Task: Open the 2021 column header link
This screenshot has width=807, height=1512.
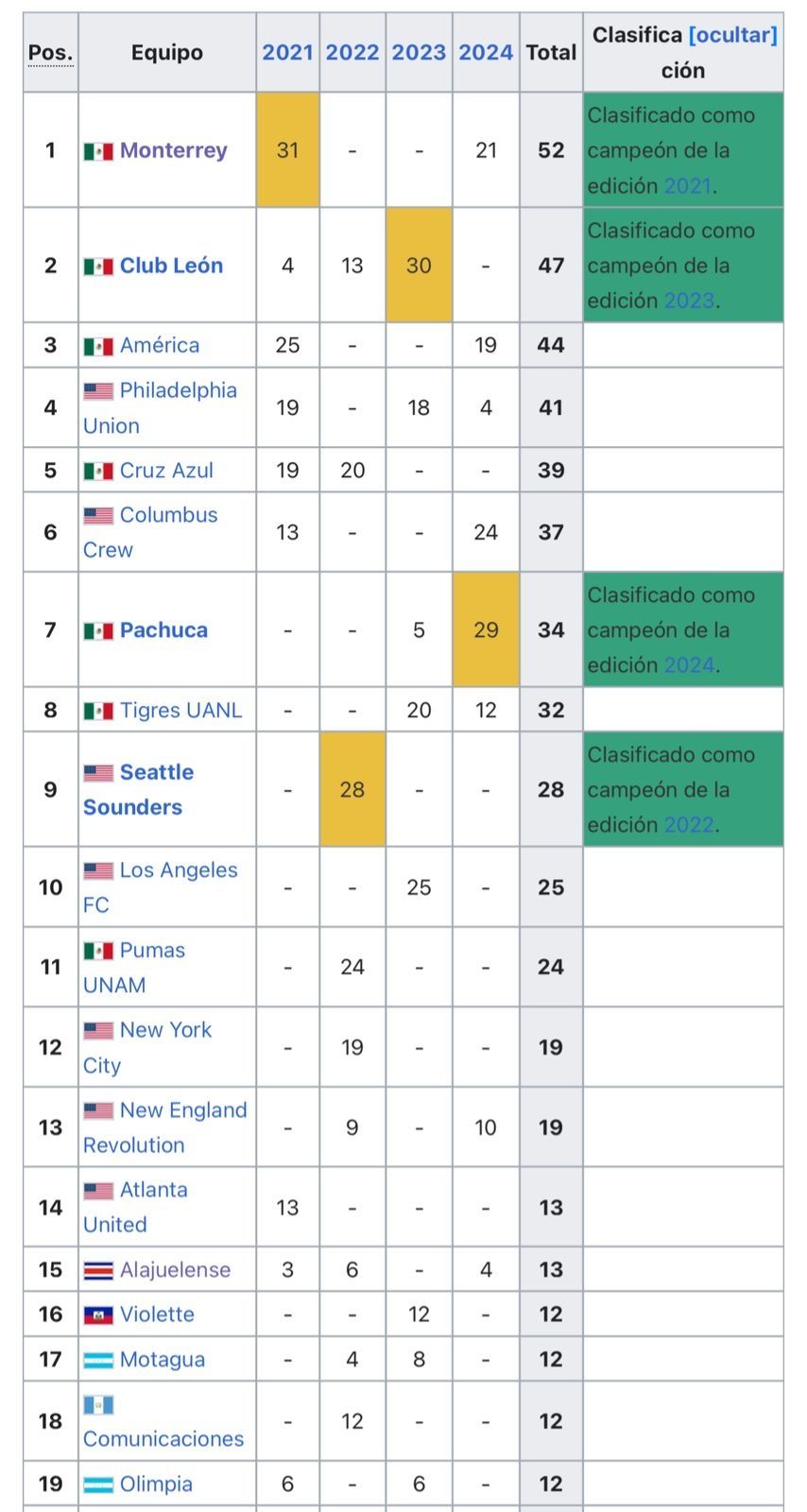Action: (x=287, y=53)
